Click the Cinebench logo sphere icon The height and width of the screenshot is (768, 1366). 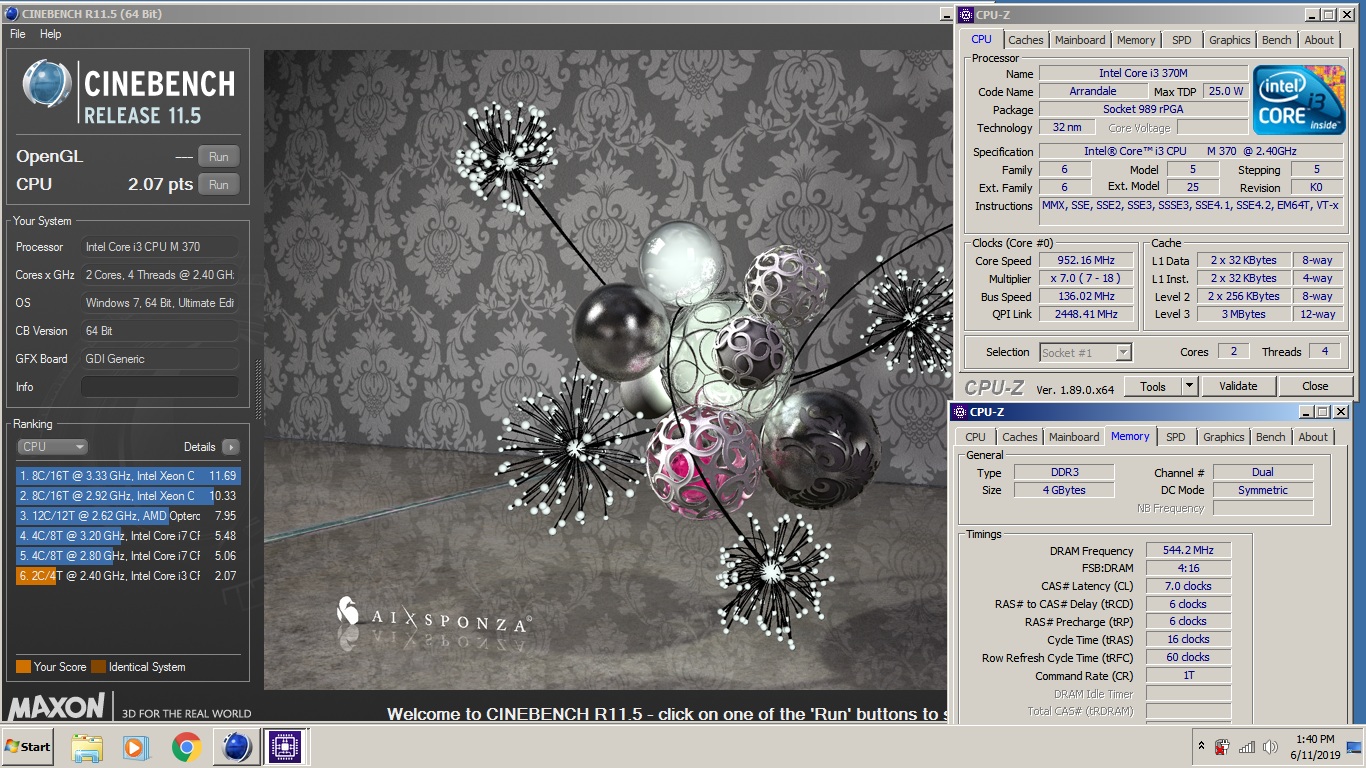[47, 84]
